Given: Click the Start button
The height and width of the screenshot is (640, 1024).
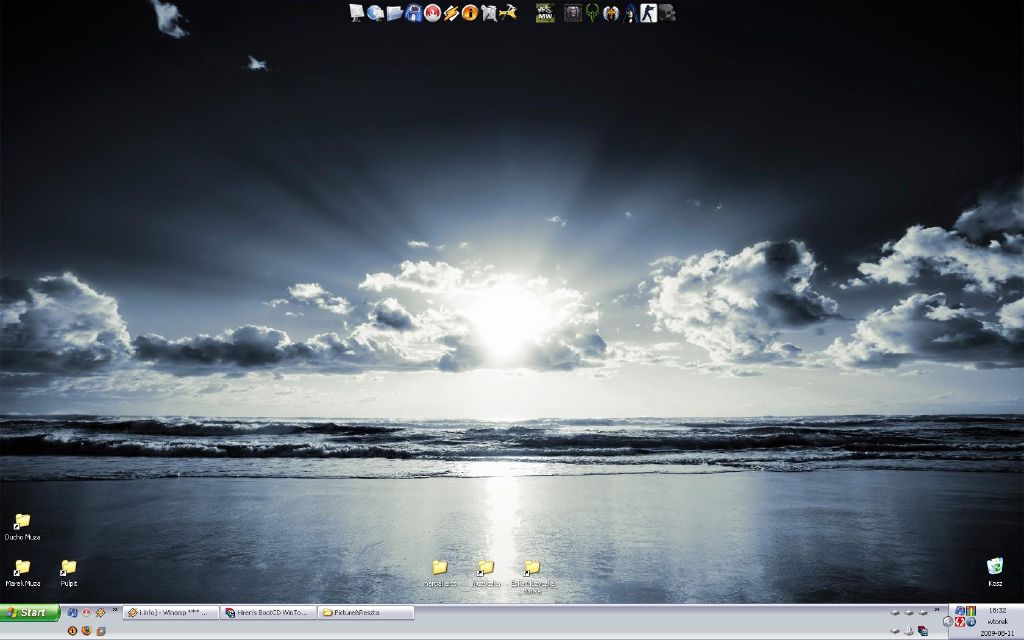Looking at the screenshot, I should tap(30, 612).
